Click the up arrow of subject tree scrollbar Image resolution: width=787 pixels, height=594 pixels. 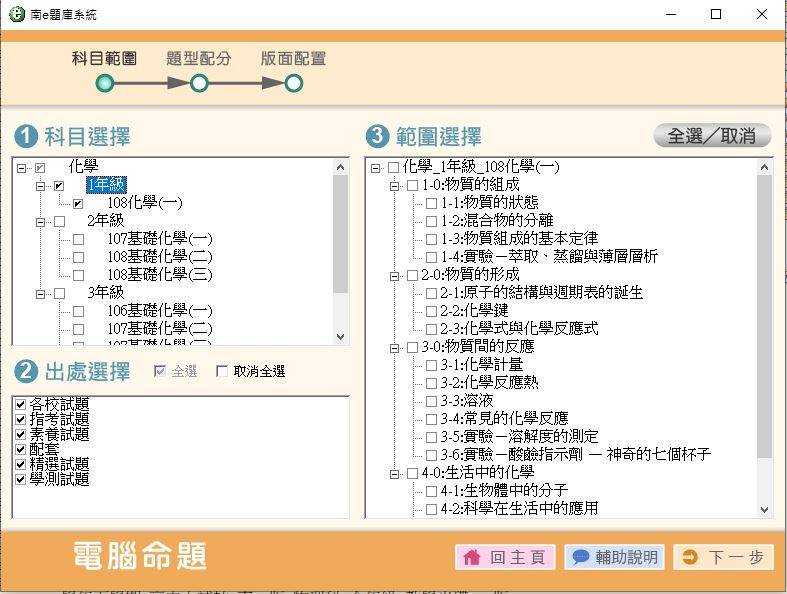pyautogui.click(x=341, y=167)
